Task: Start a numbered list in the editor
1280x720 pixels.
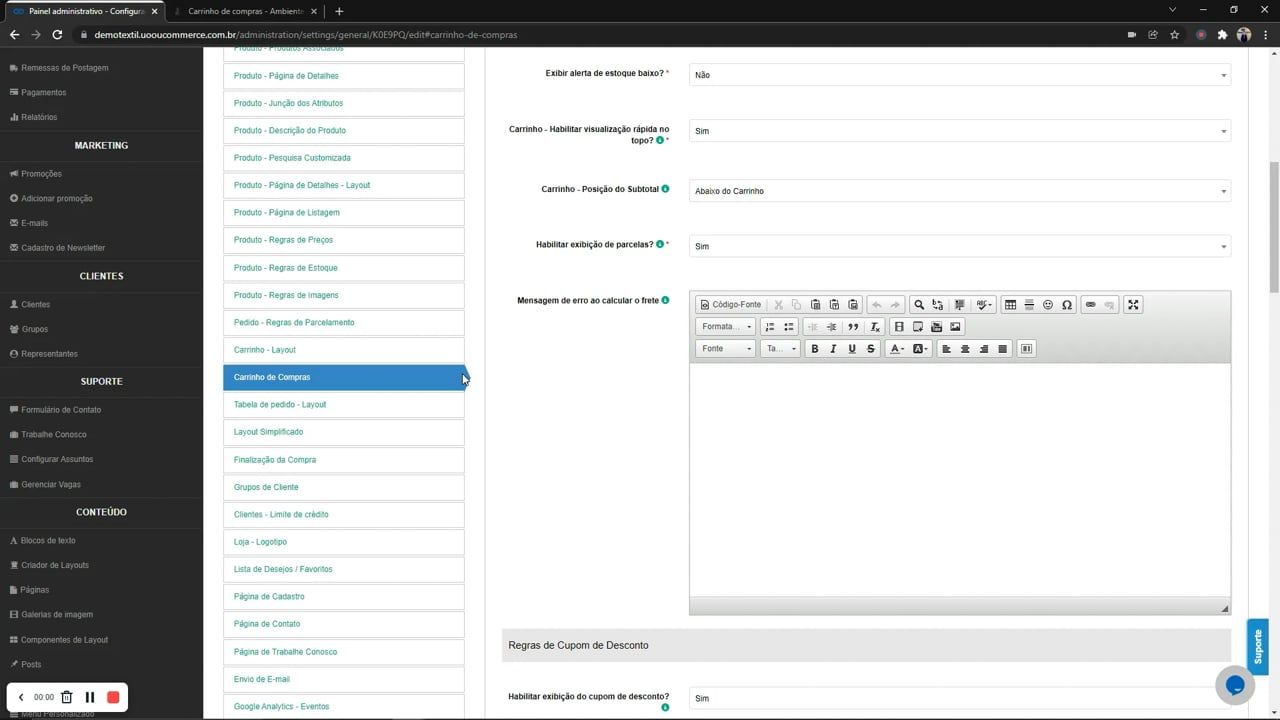Action: click(x=768, y=326)
